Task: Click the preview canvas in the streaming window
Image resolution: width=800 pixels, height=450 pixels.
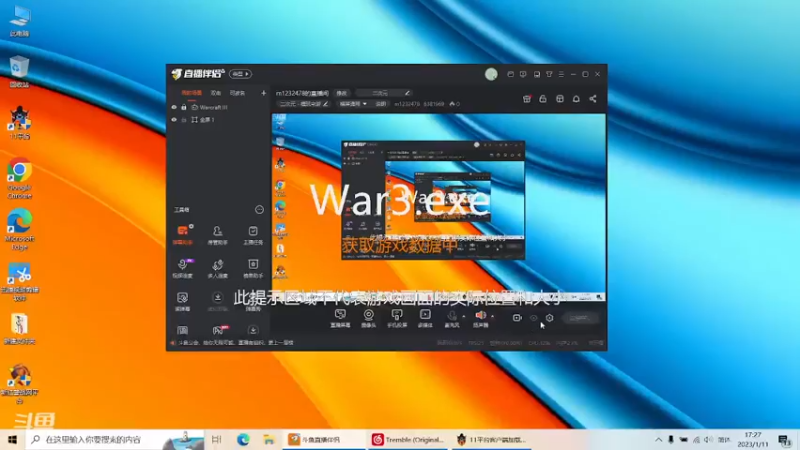Action: tap(439, 207)
